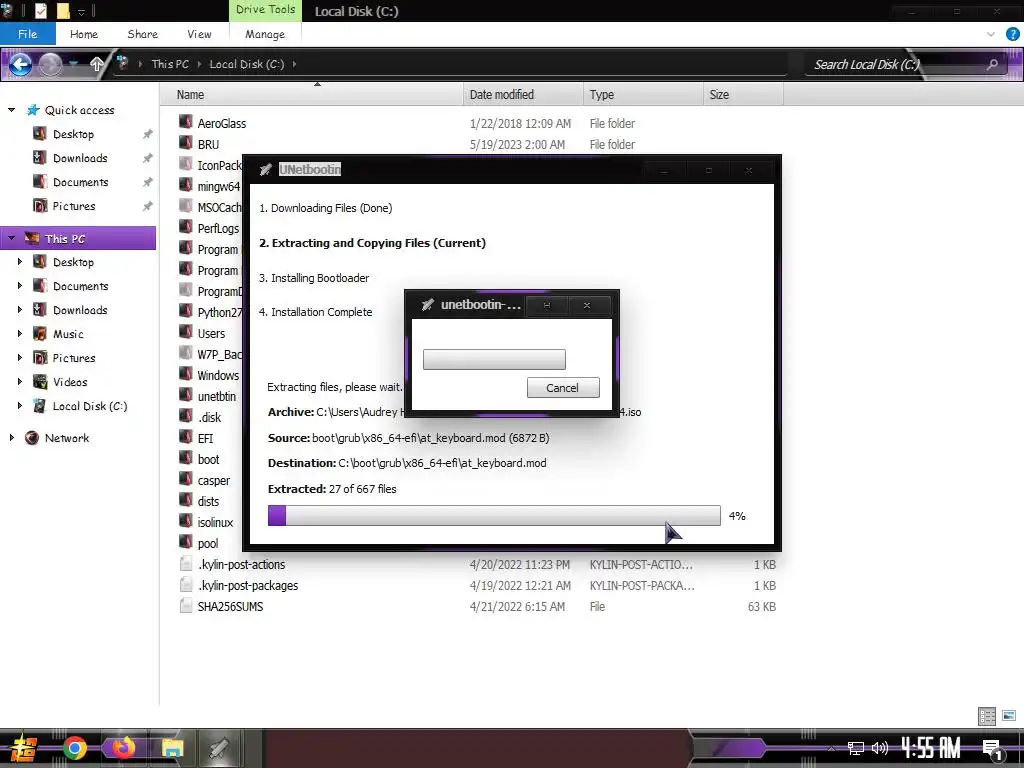Select the BRU folder icon
The image size is (1024, 768).
[186, 143]
